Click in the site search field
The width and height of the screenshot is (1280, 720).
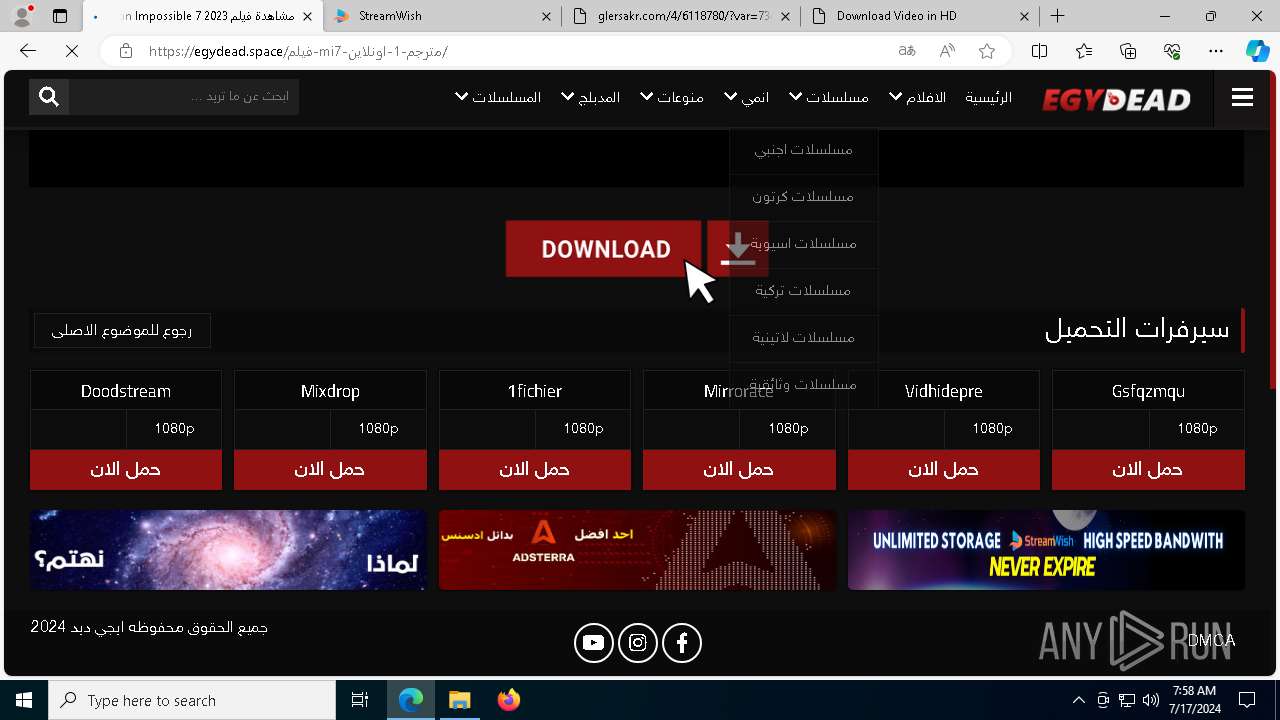(184, 96)
